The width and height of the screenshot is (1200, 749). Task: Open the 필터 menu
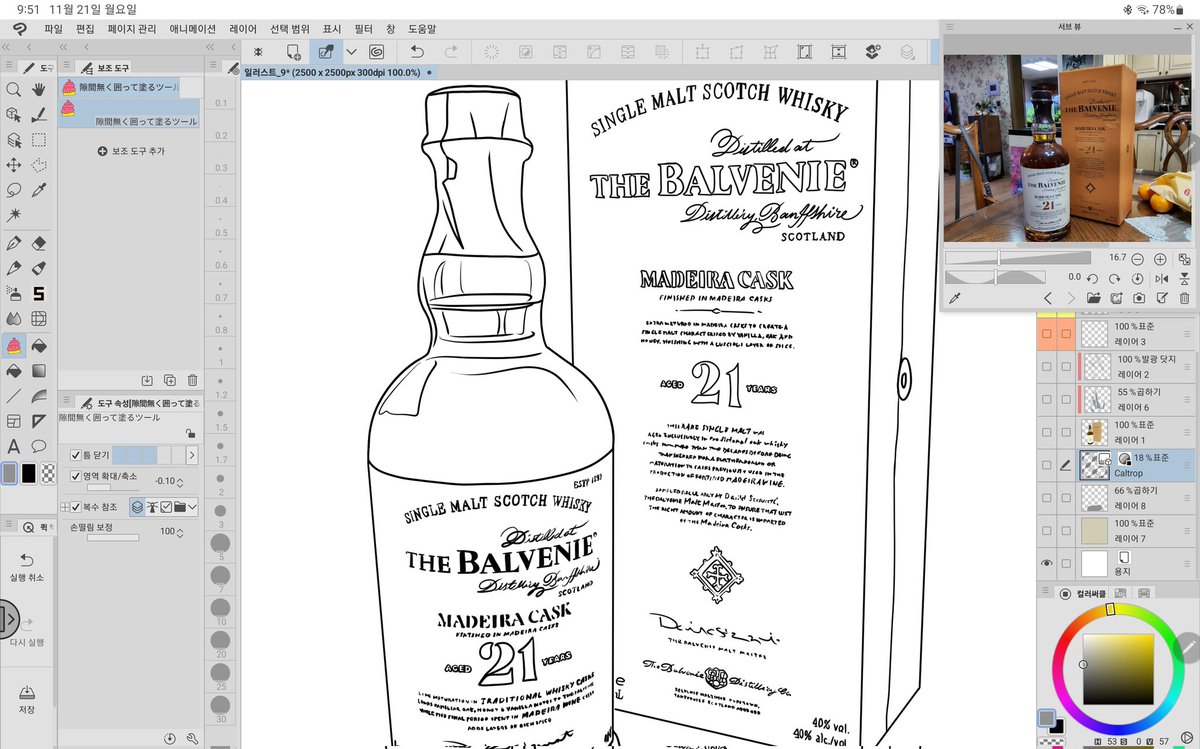pyautogui.click(x=363, y=29)
